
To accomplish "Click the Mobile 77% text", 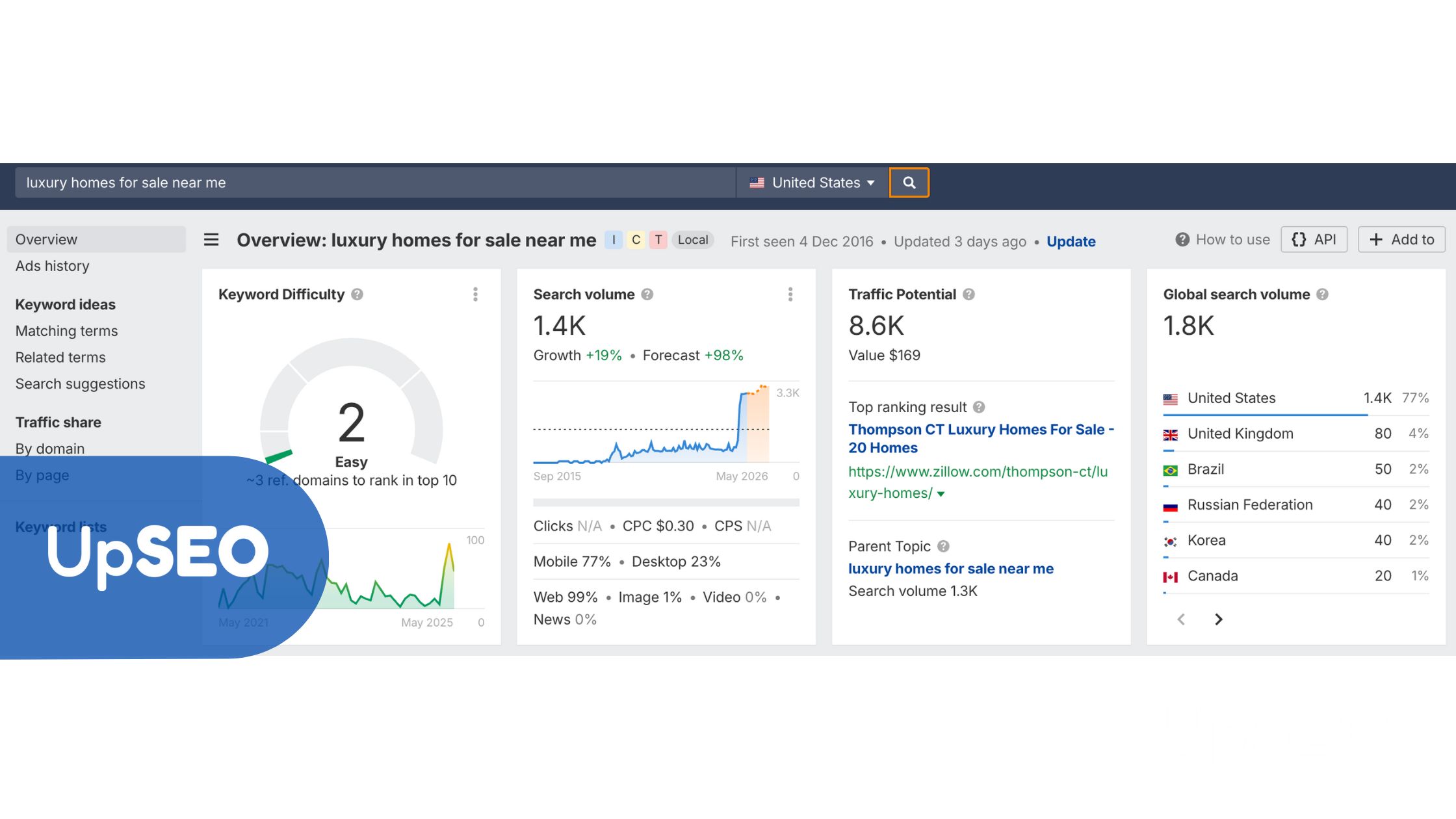I will pyautogui.click(x=572, y=562).
